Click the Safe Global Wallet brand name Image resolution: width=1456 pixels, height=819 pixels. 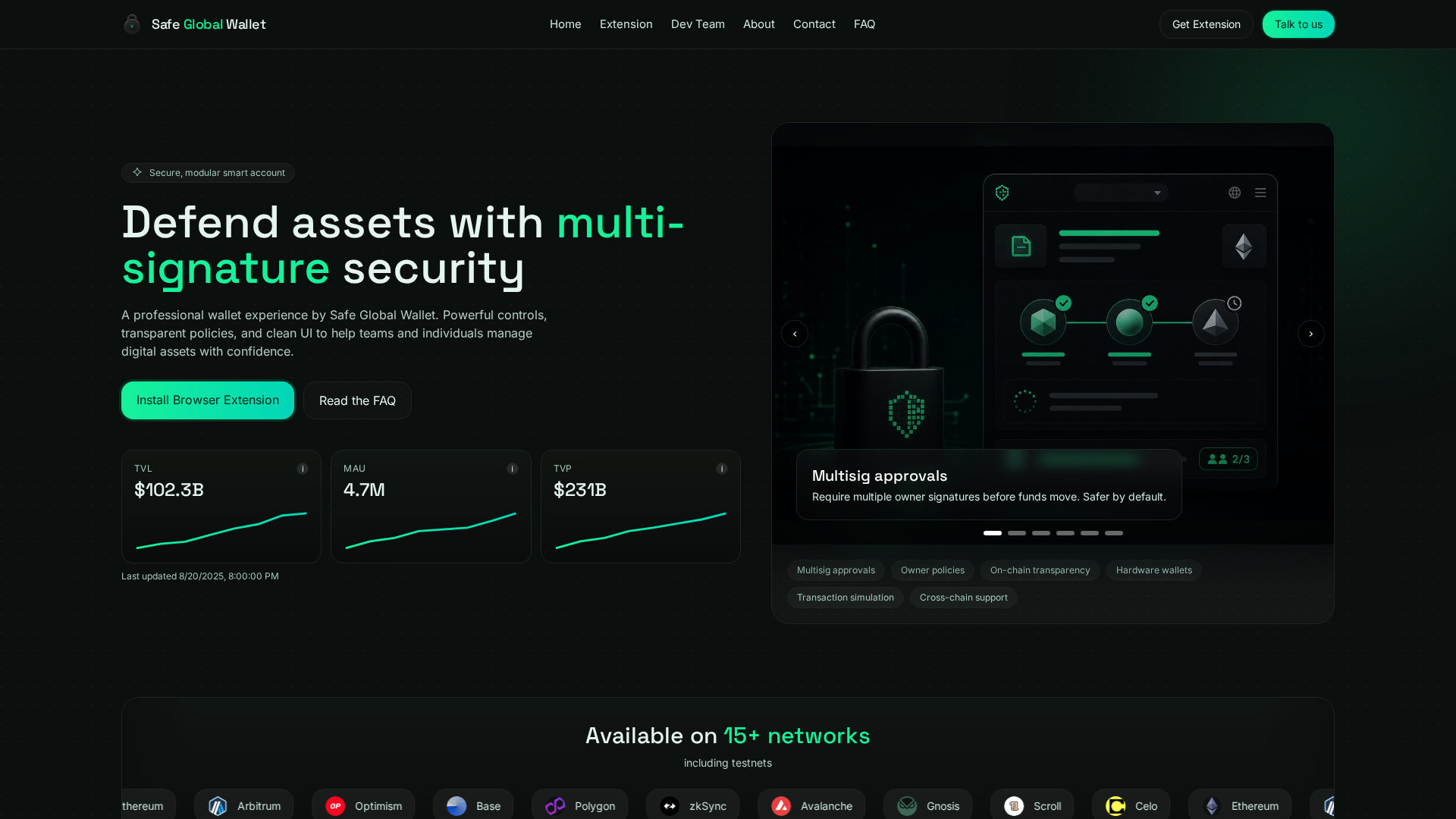209,24
